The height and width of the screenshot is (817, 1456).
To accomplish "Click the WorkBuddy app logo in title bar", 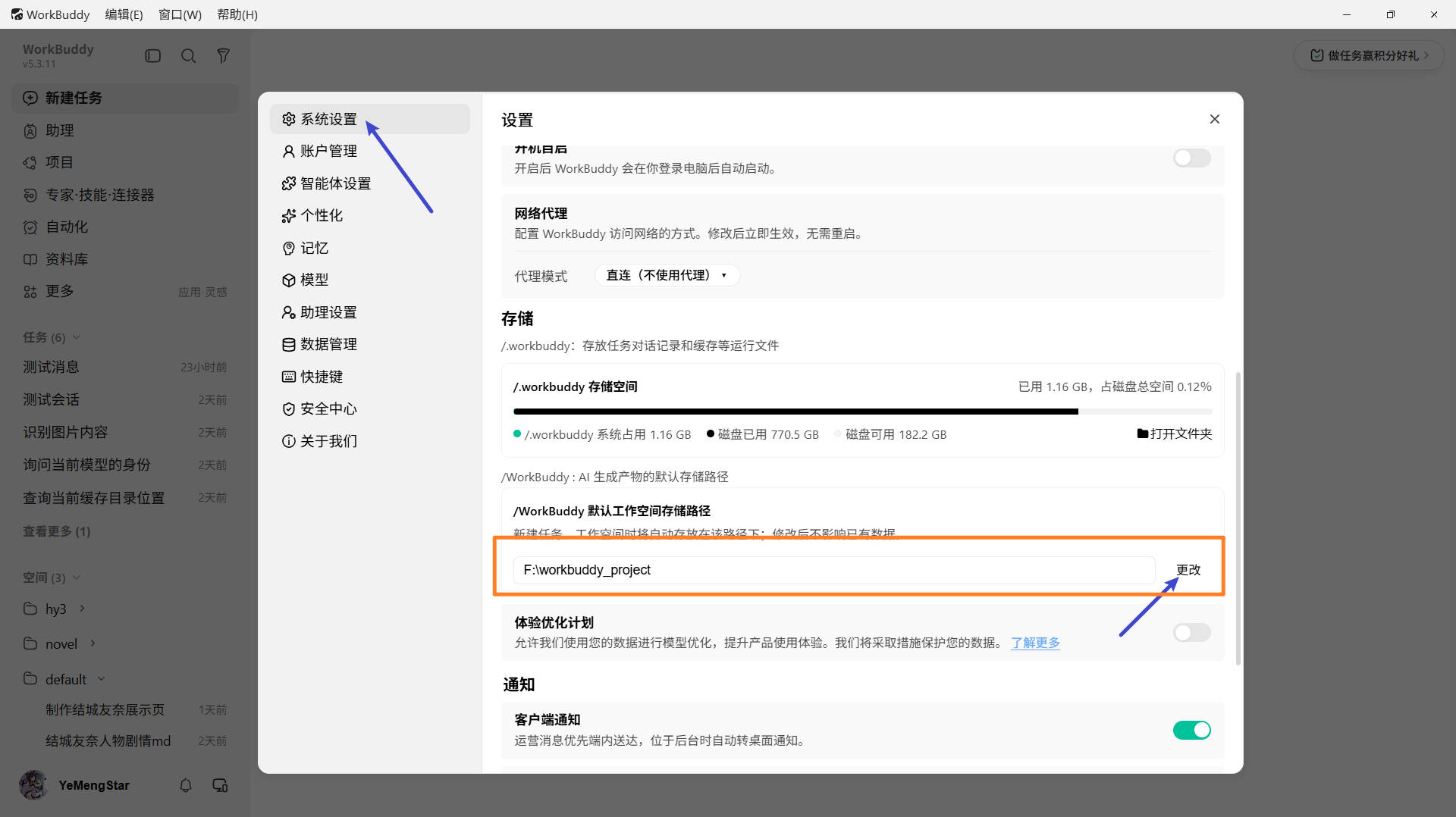I will pyautogui.click(x=17, y=14).
